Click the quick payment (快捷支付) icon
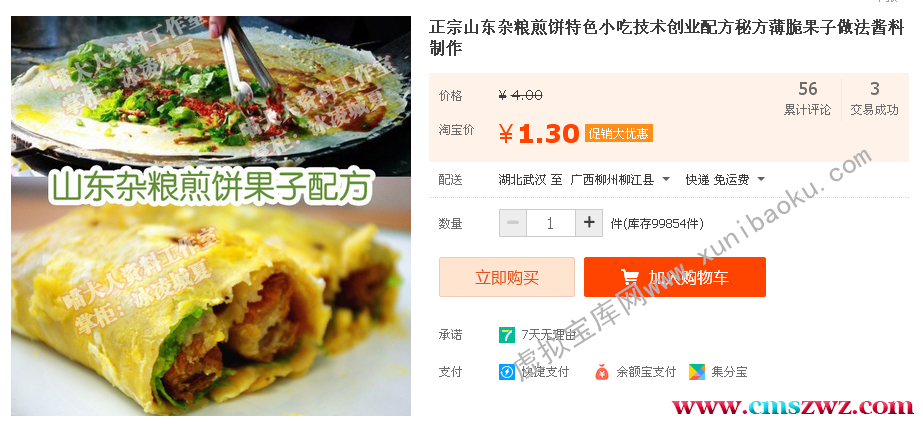923x424 pixels. pyautogui.click(x=506, y=372)
